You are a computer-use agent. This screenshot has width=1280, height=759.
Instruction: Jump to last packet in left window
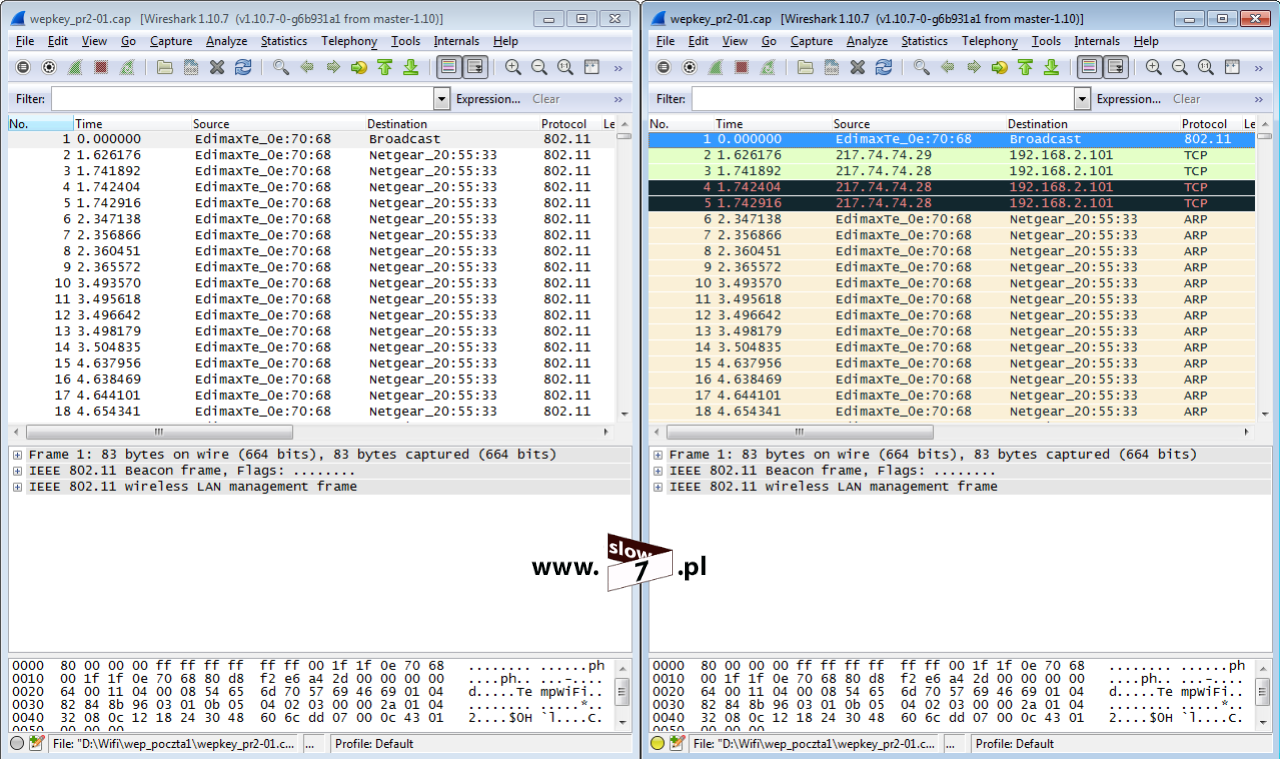click(x=411, y=67)
